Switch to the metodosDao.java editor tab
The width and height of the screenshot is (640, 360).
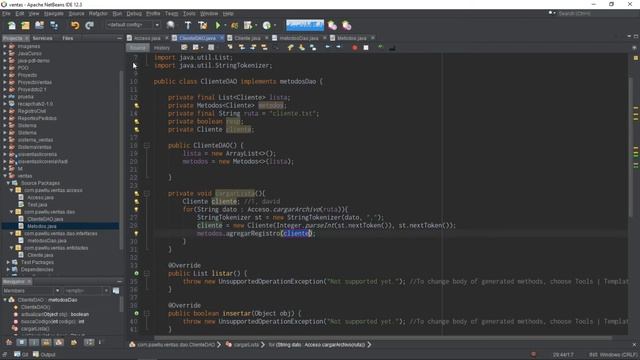(x=299, y=38)
